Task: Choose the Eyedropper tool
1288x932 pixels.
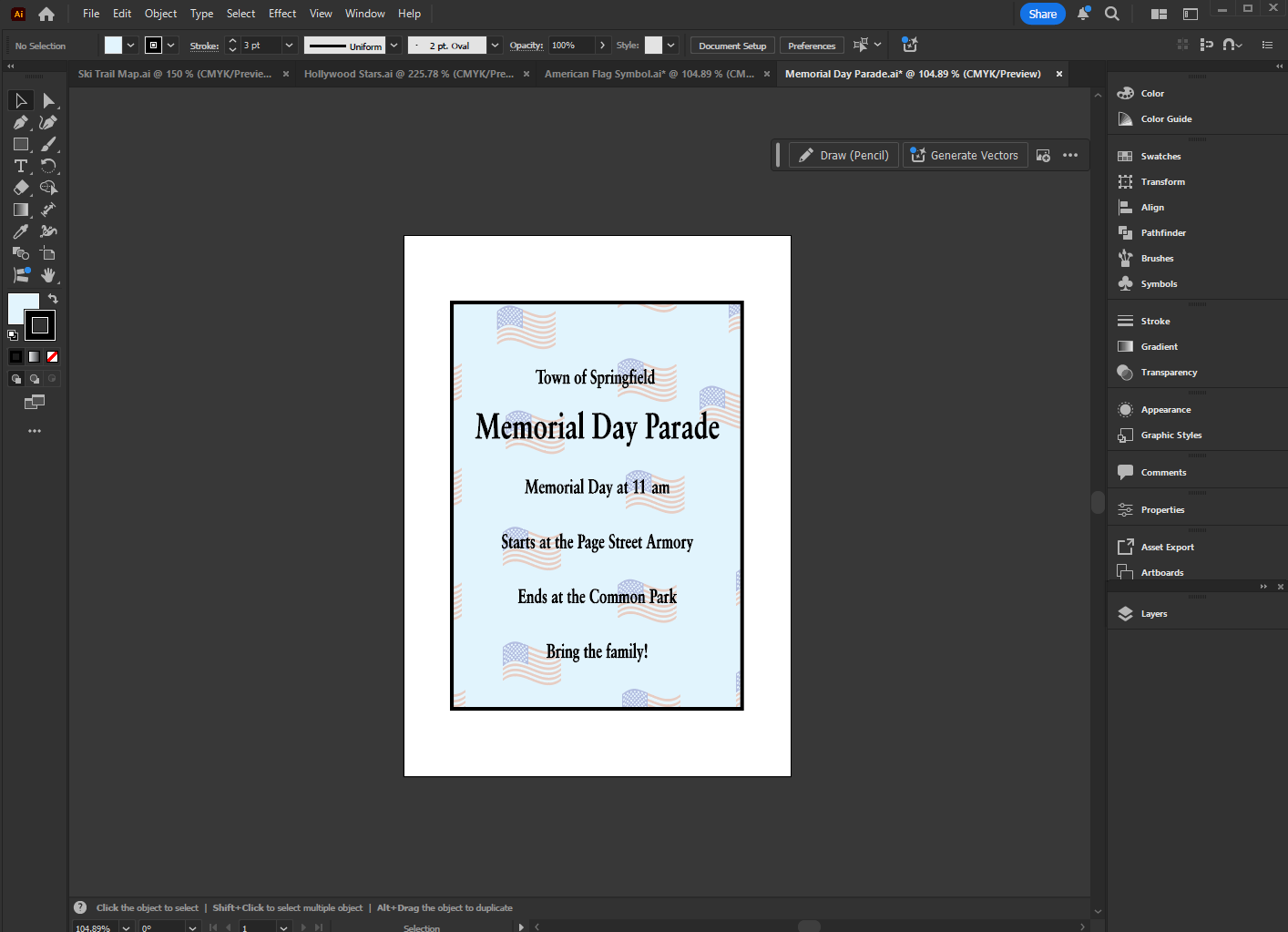Action: coord(20,230)
